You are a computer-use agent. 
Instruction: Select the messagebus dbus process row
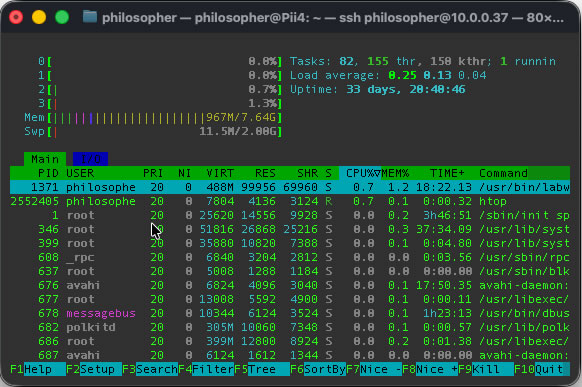pyautogui.click(x=290, y=313)
